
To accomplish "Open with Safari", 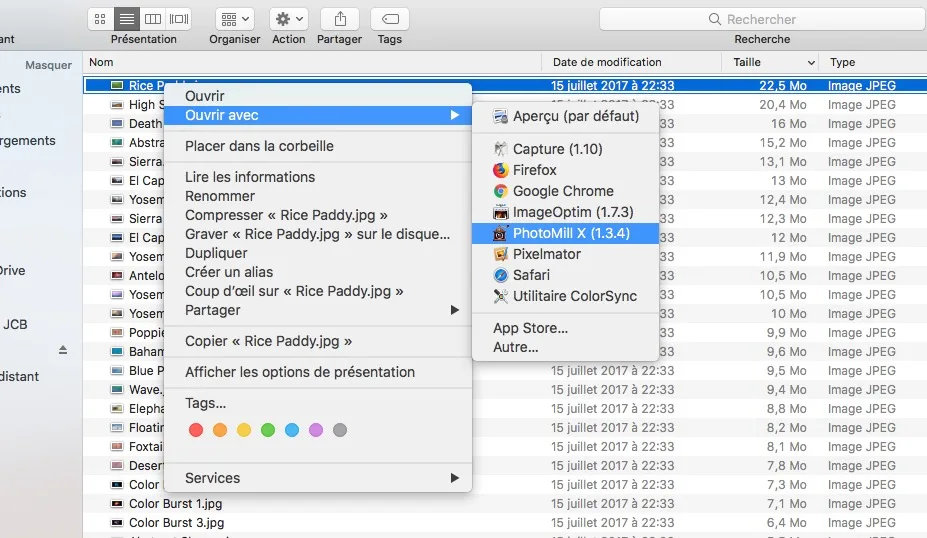I will pyautogui.click(x=566, y=275).
